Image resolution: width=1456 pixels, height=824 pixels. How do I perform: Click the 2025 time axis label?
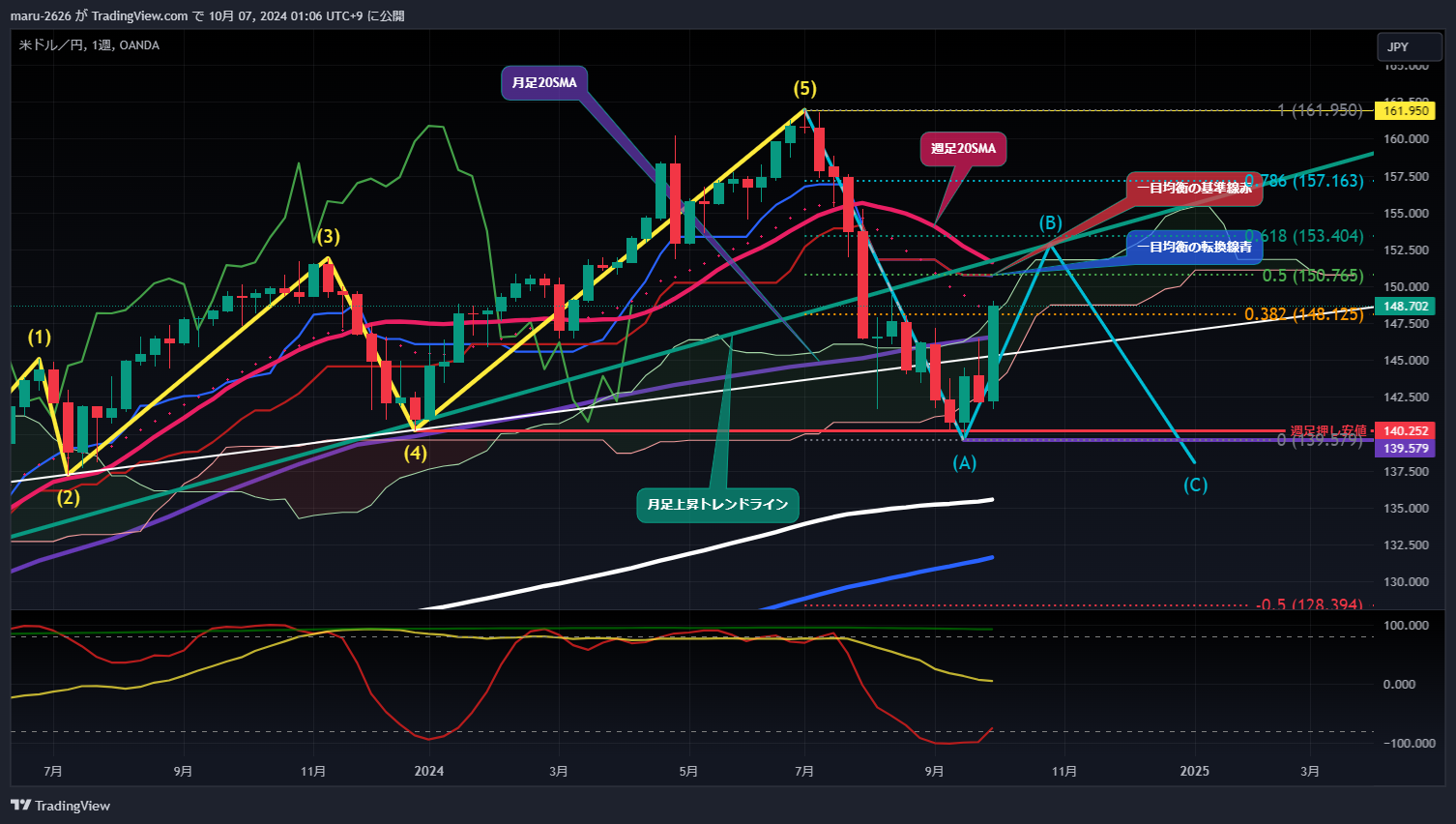point(1194,771)
